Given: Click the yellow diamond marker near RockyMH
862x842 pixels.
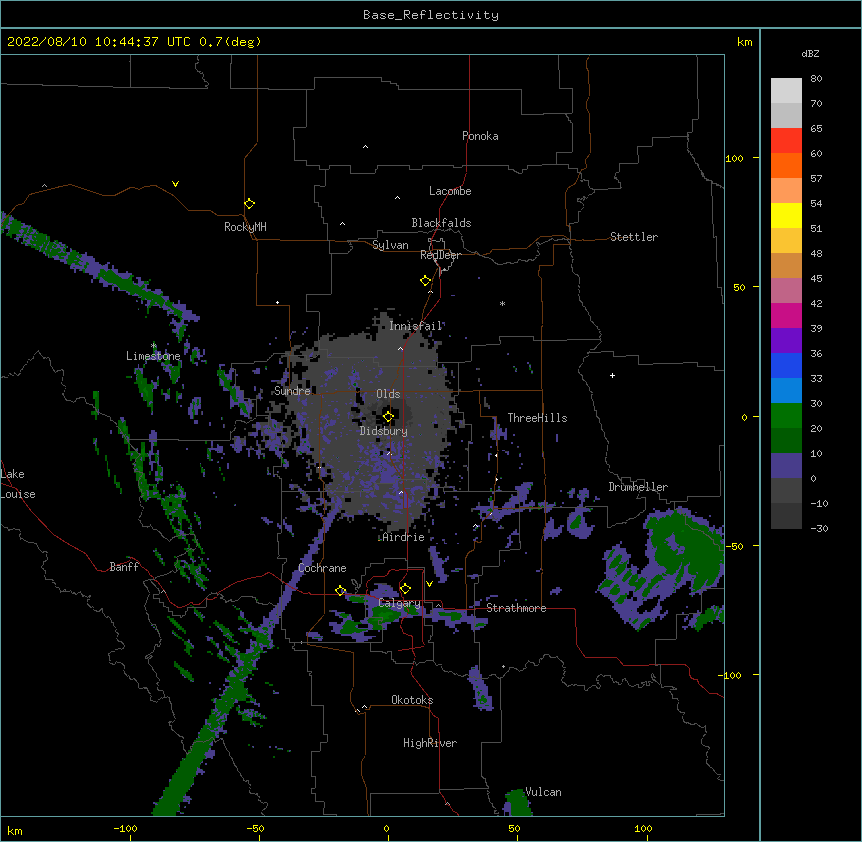Looking at the screenshot, I should pyautogui.click(x=249, y=204).
